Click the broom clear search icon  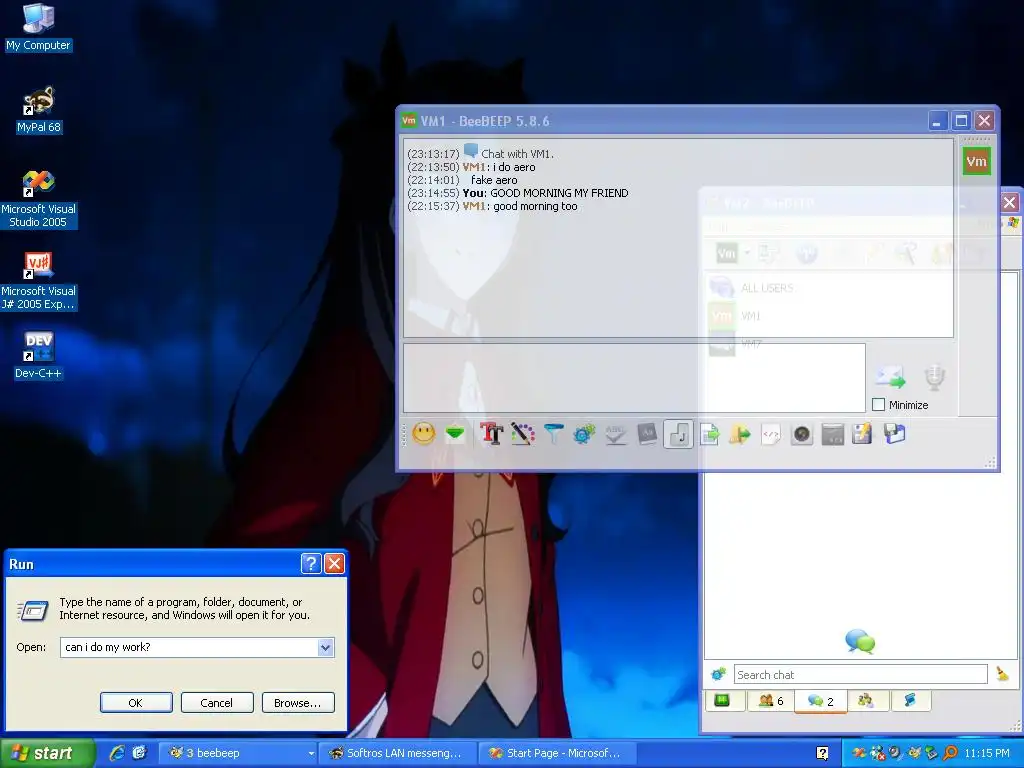tap(1003, 674)
